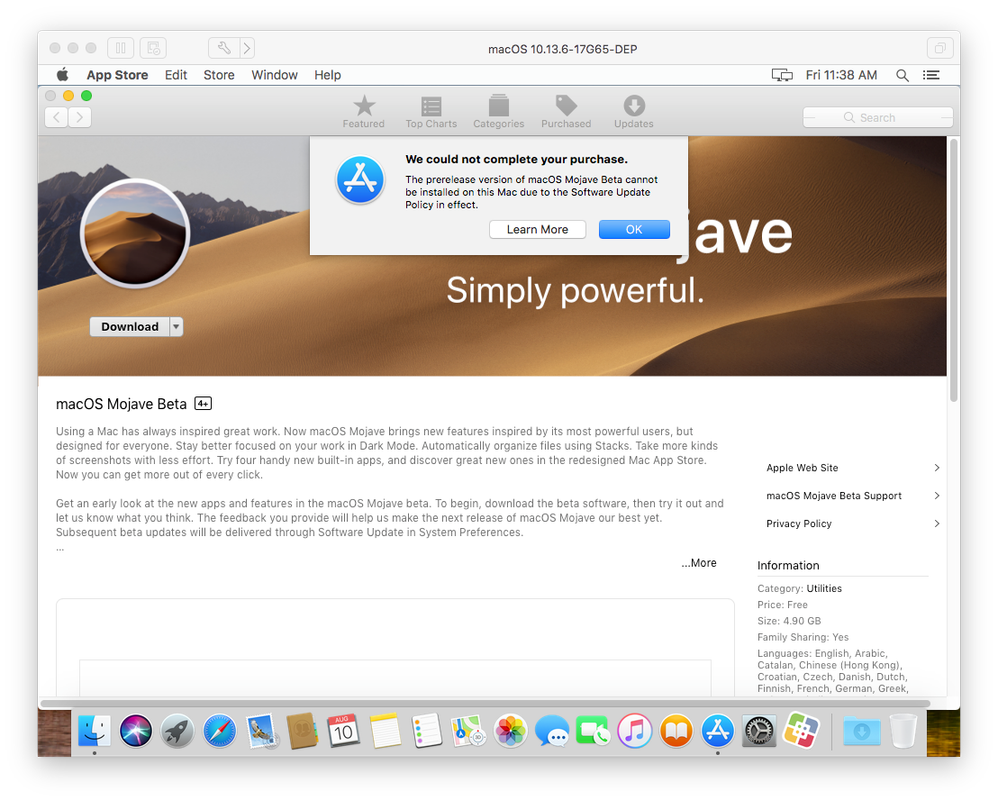Viewport: 998px width, 802px height.
Task: Open Safari from the Dock
Action: pos(219,730)
